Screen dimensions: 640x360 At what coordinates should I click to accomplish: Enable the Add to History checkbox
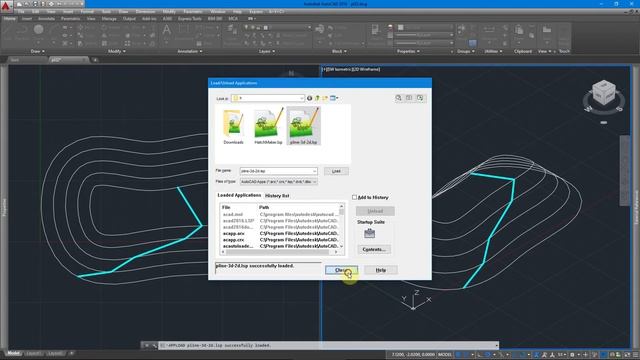pos(354,197)
